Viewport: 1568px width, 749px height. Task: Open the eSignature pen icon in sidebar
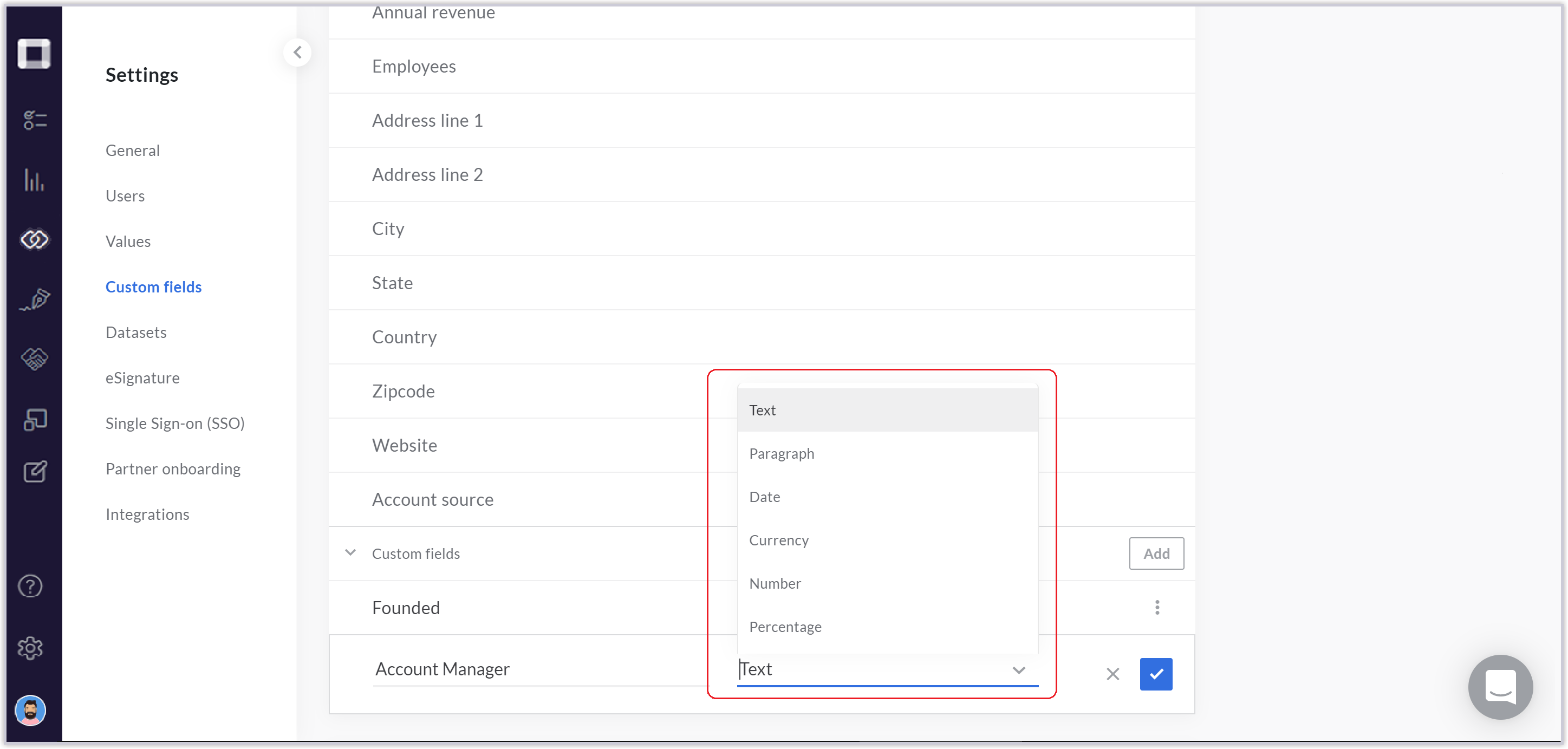34,299
